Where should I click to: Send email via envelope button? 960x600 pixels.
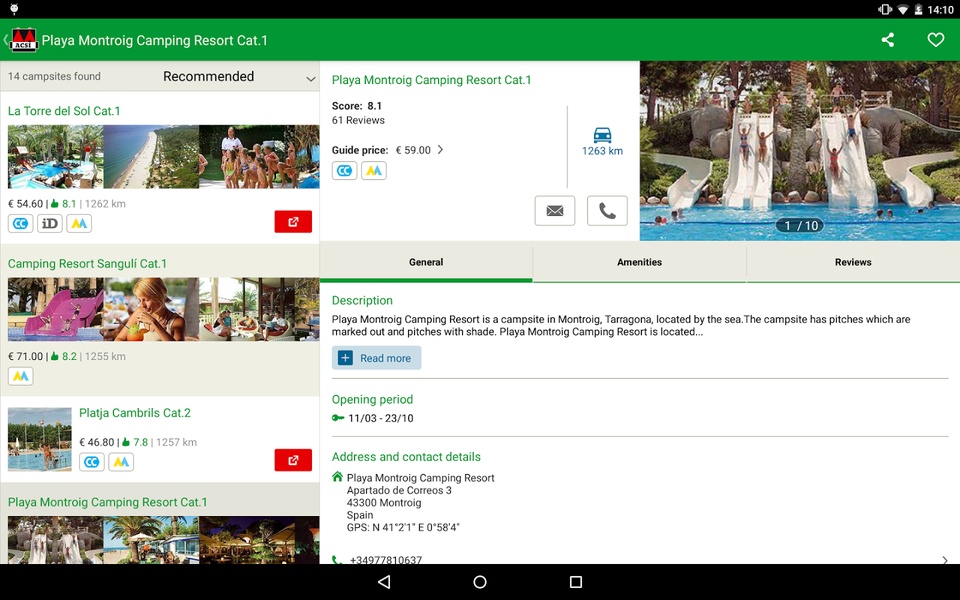555,211
